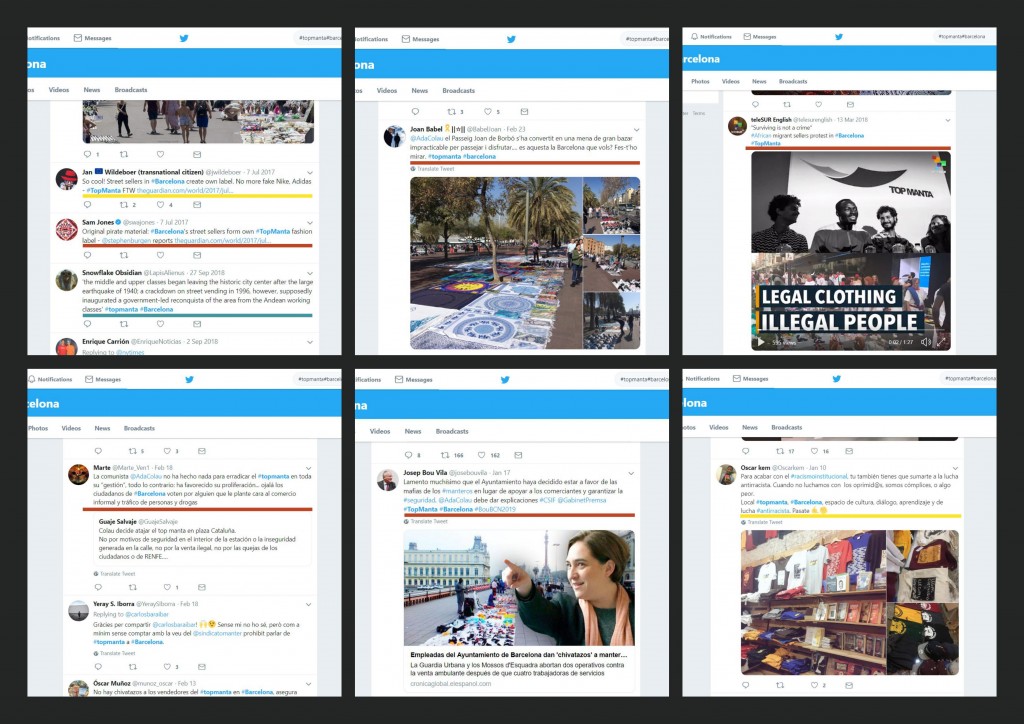This screenshot has height=724, width=1024.
Task: Mute the teleSUR video with speaker icon
Action: click(925, 342)
